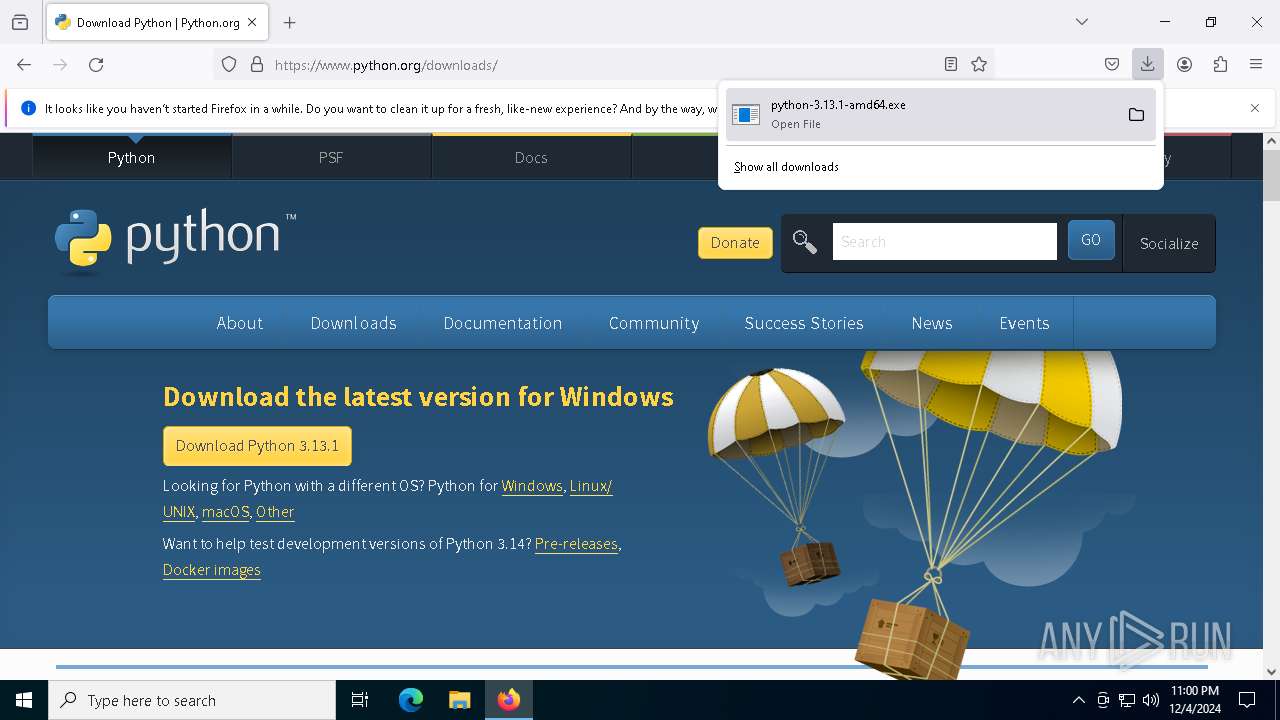Open extensions puzzle icon

coord(1220,65)
